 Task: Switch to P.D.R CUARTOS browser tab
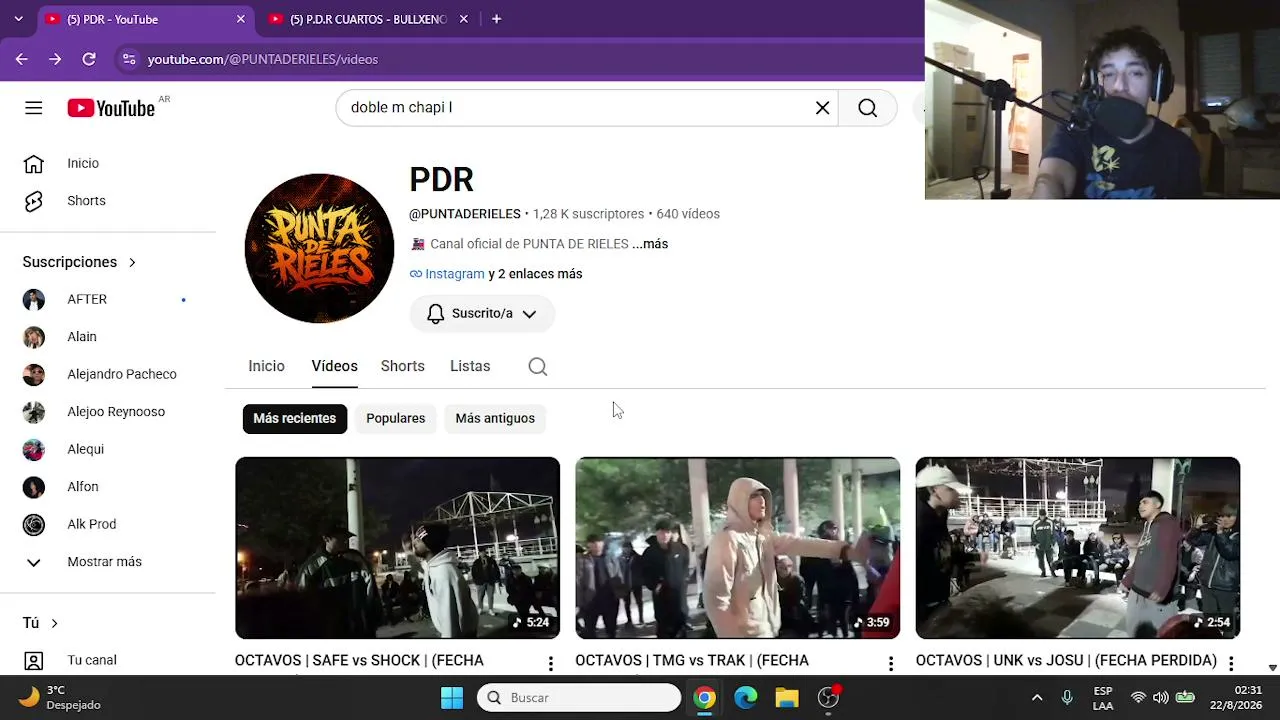tap(367, 19)
